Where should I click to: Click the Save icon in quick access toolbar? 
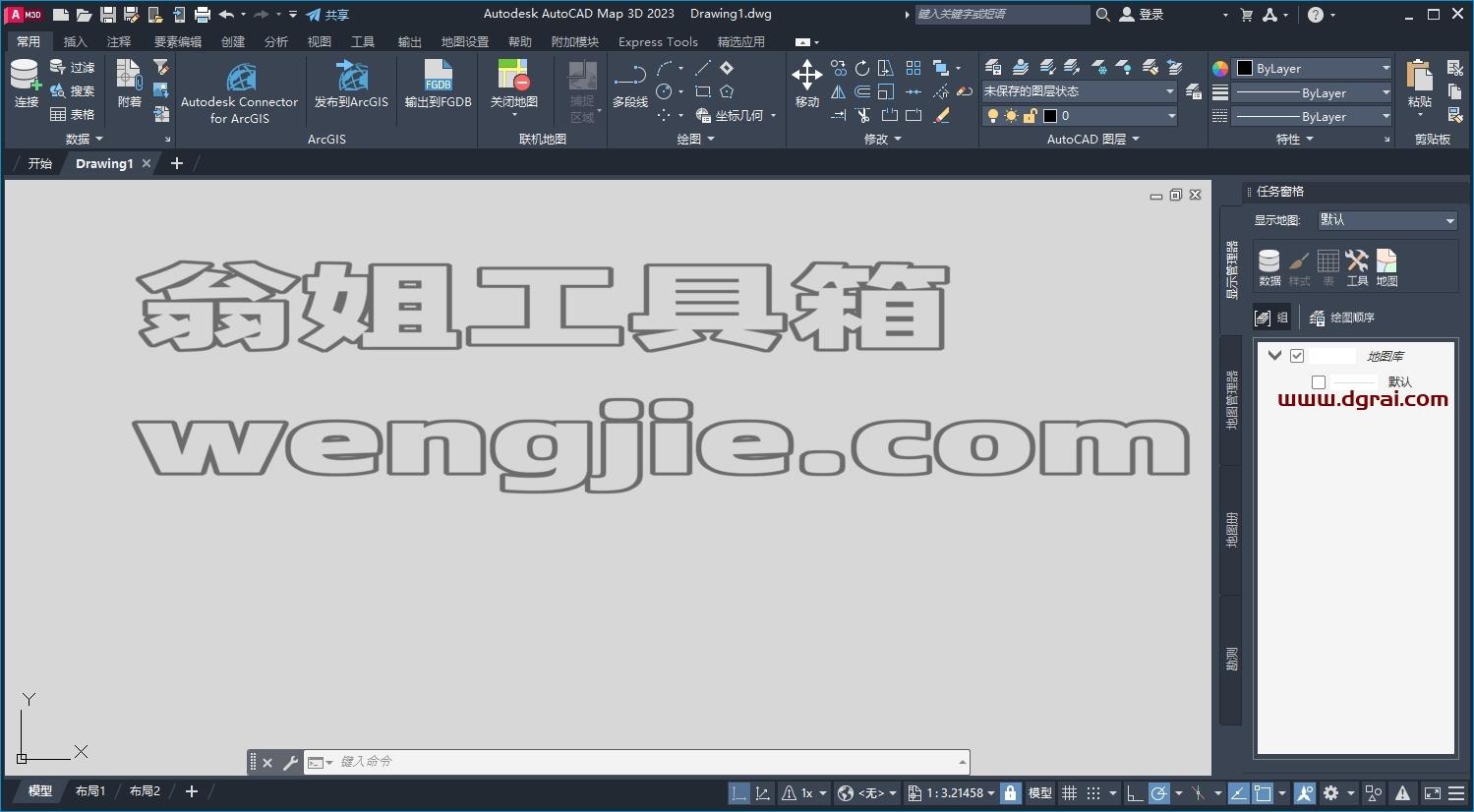108,15
